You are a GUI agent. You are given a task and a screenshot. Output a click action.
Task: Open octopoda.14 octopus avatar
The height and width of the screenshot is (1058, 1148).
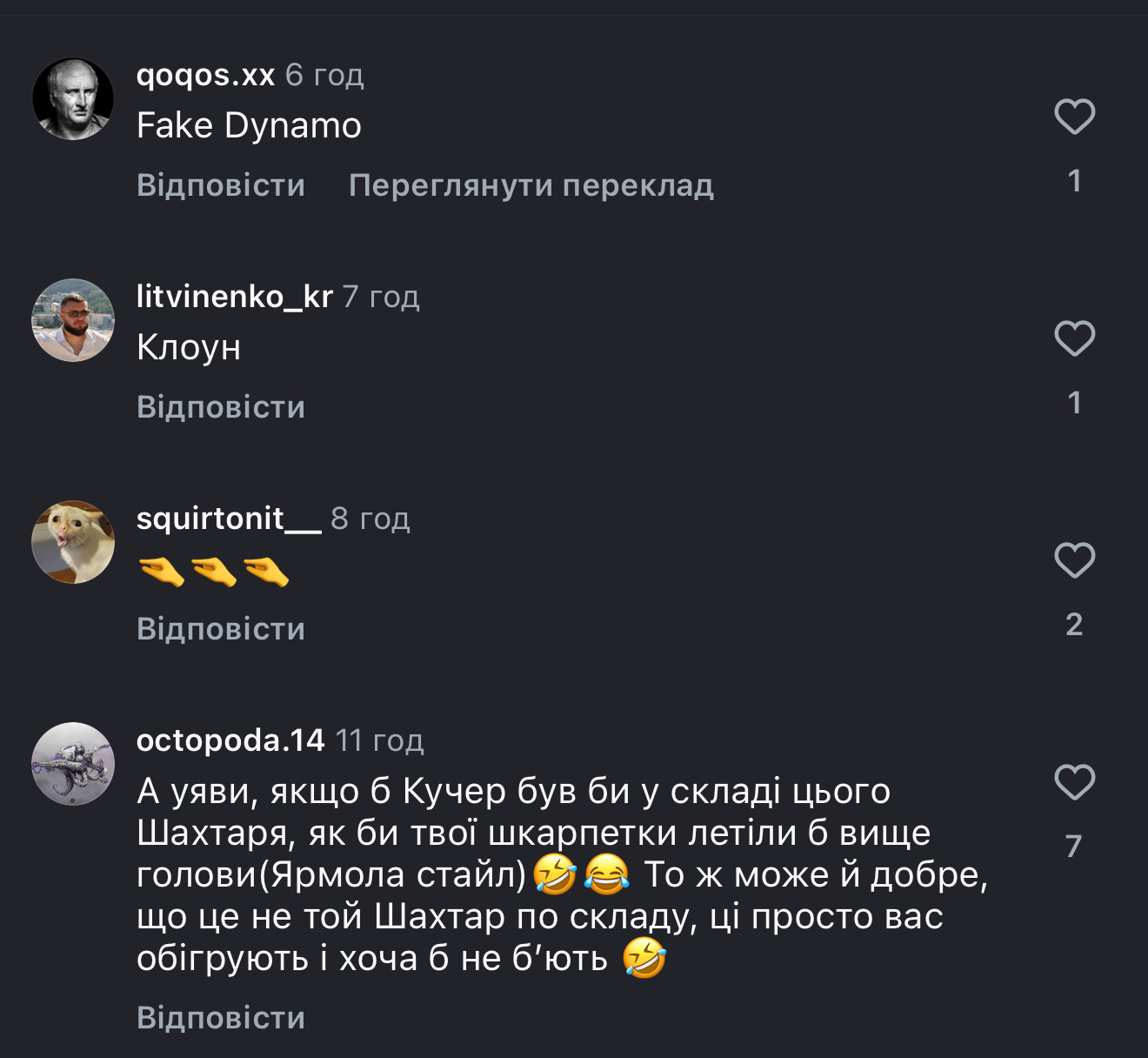tap(73, 764)
